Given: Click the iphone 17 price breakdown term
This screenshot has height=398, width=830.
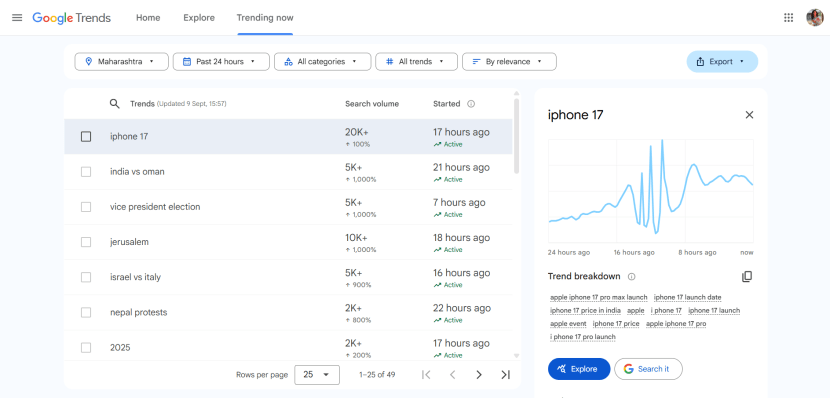Looking at the screenshot, I should point(616,324).
